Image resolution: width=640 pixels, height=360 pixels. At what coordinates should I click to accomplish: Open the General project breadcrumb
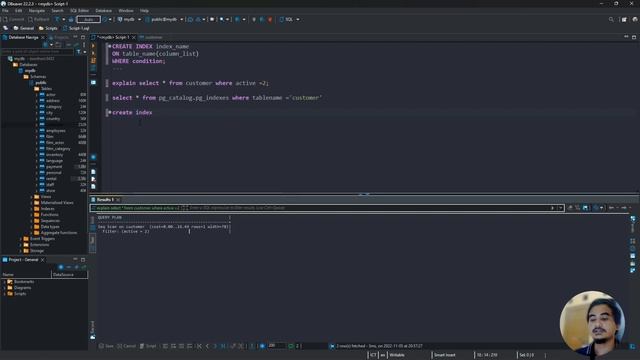pos(24,28)
